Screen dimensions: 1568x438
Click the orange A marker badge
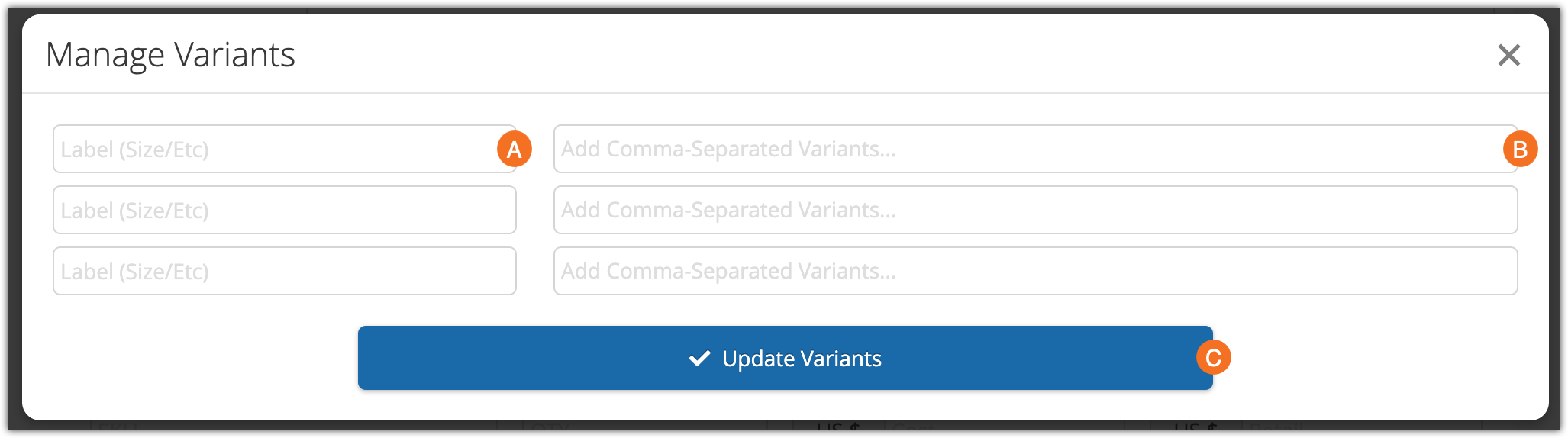pos(514,149)
